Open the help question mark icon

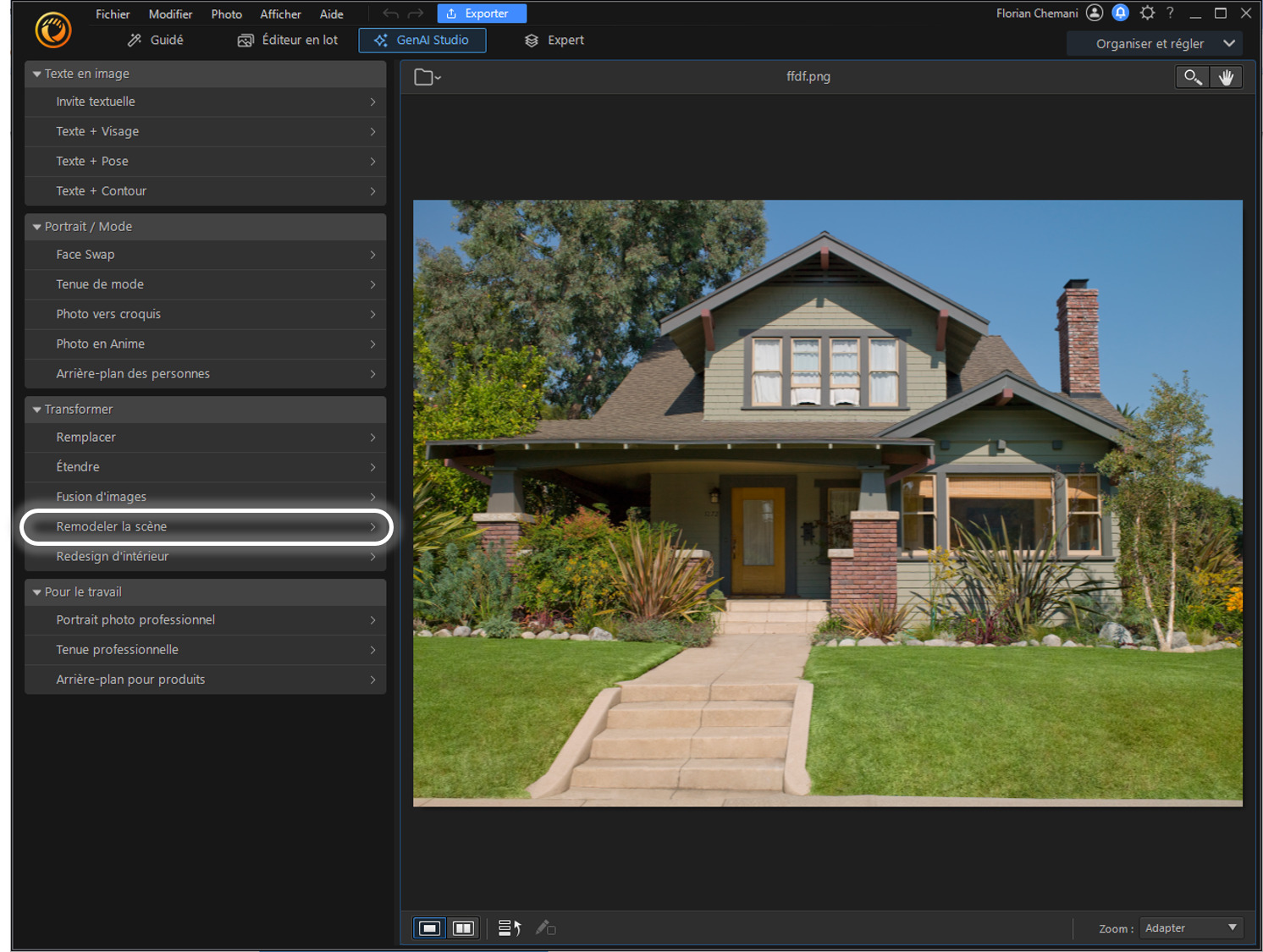pyautogui.click(x=1170, y=13)
